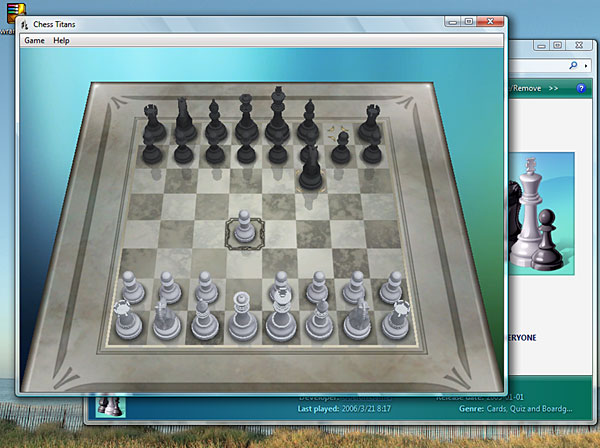Click the 'Last played: 2006/3/21 8:17' text
This screenshot has height=448, width=600.
344,409
